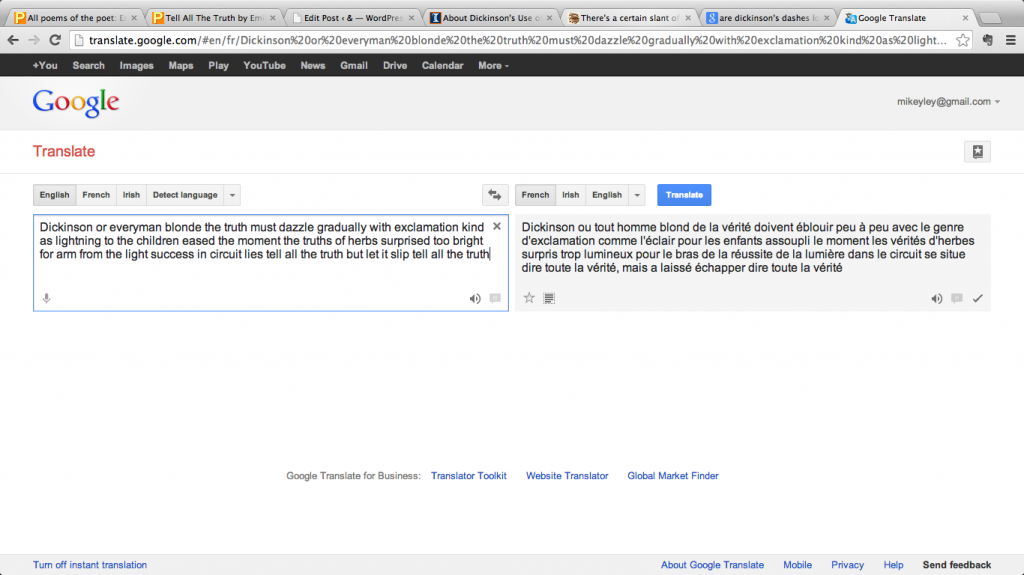Select Irish as the source language
1024x575 pixels.
(x=131, y=195)
